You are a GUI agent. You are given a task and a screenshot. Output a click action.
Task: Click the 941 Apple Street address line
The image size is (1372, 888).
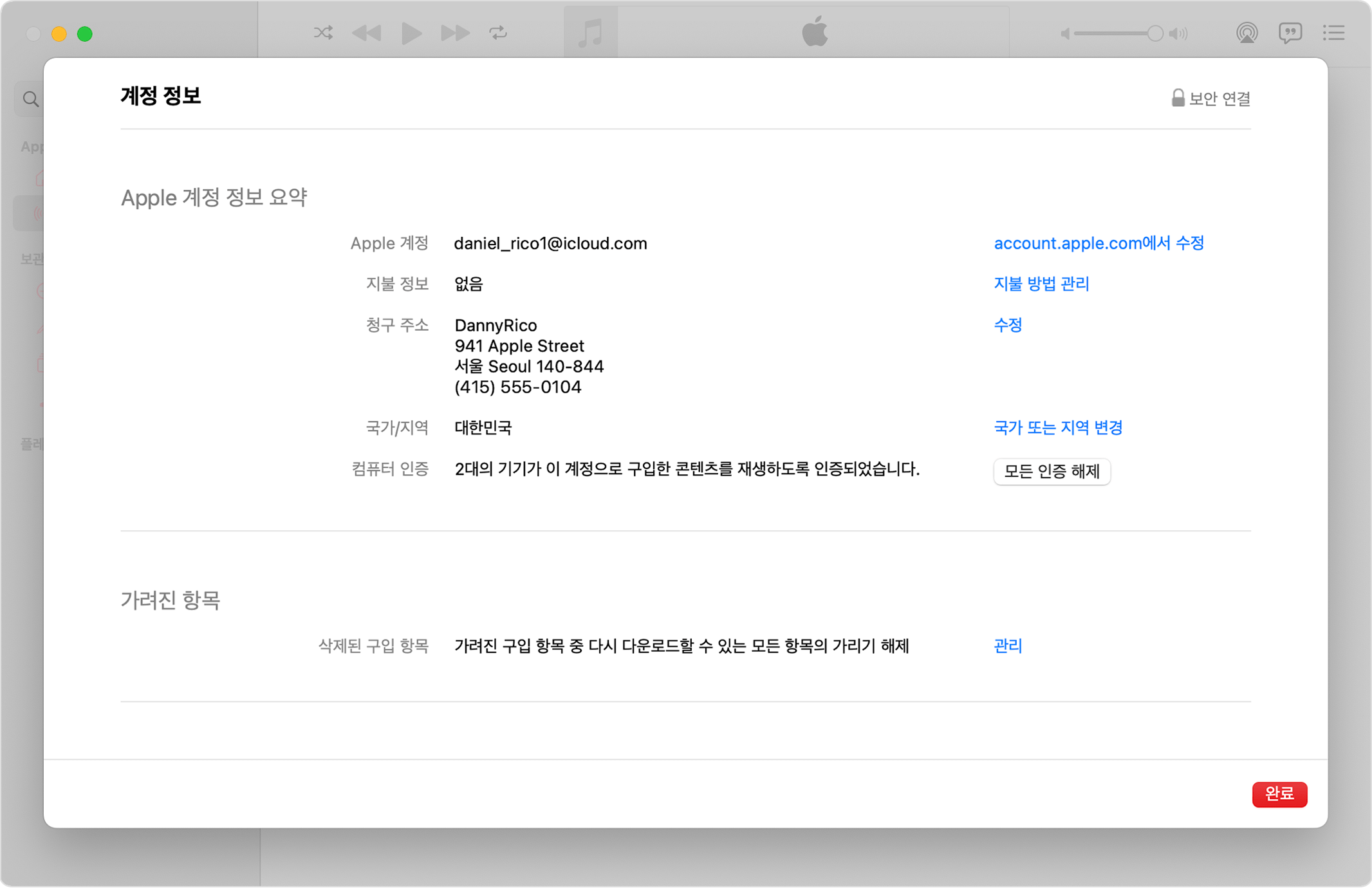pyautogui.click(x=519, y=346)
